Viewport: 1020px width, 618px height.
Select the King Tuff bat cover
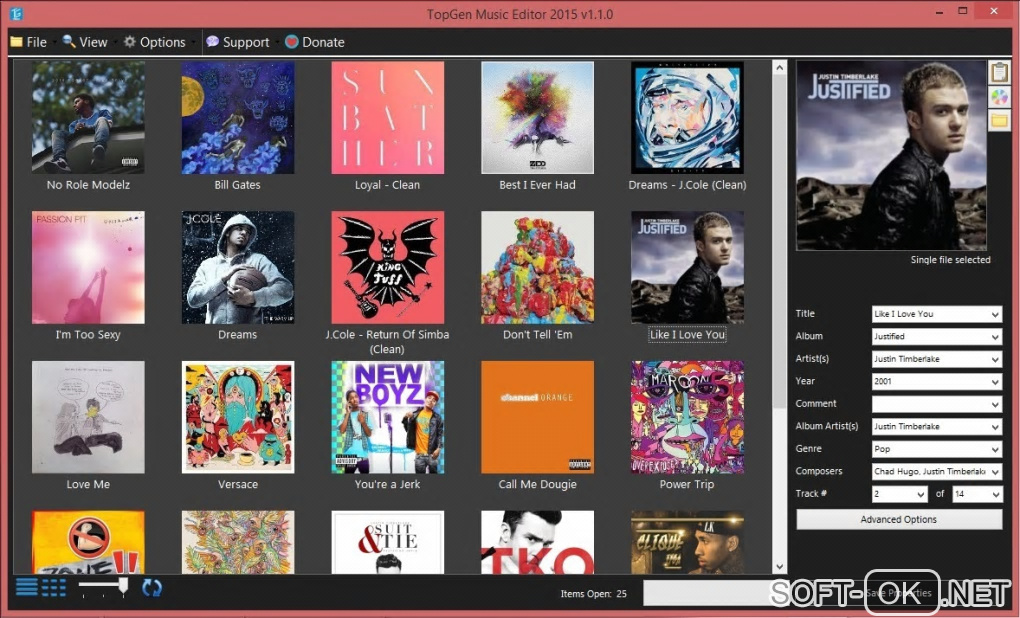388,267
